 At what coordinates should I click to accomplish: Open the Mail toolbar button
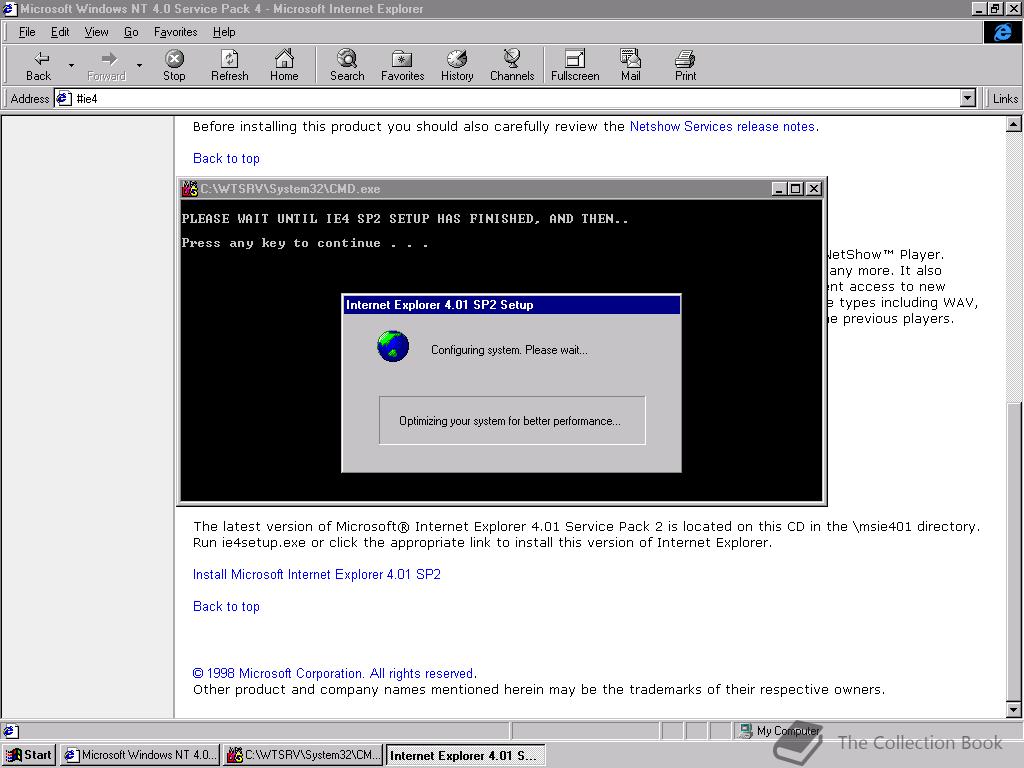click(x=630, y=65)
